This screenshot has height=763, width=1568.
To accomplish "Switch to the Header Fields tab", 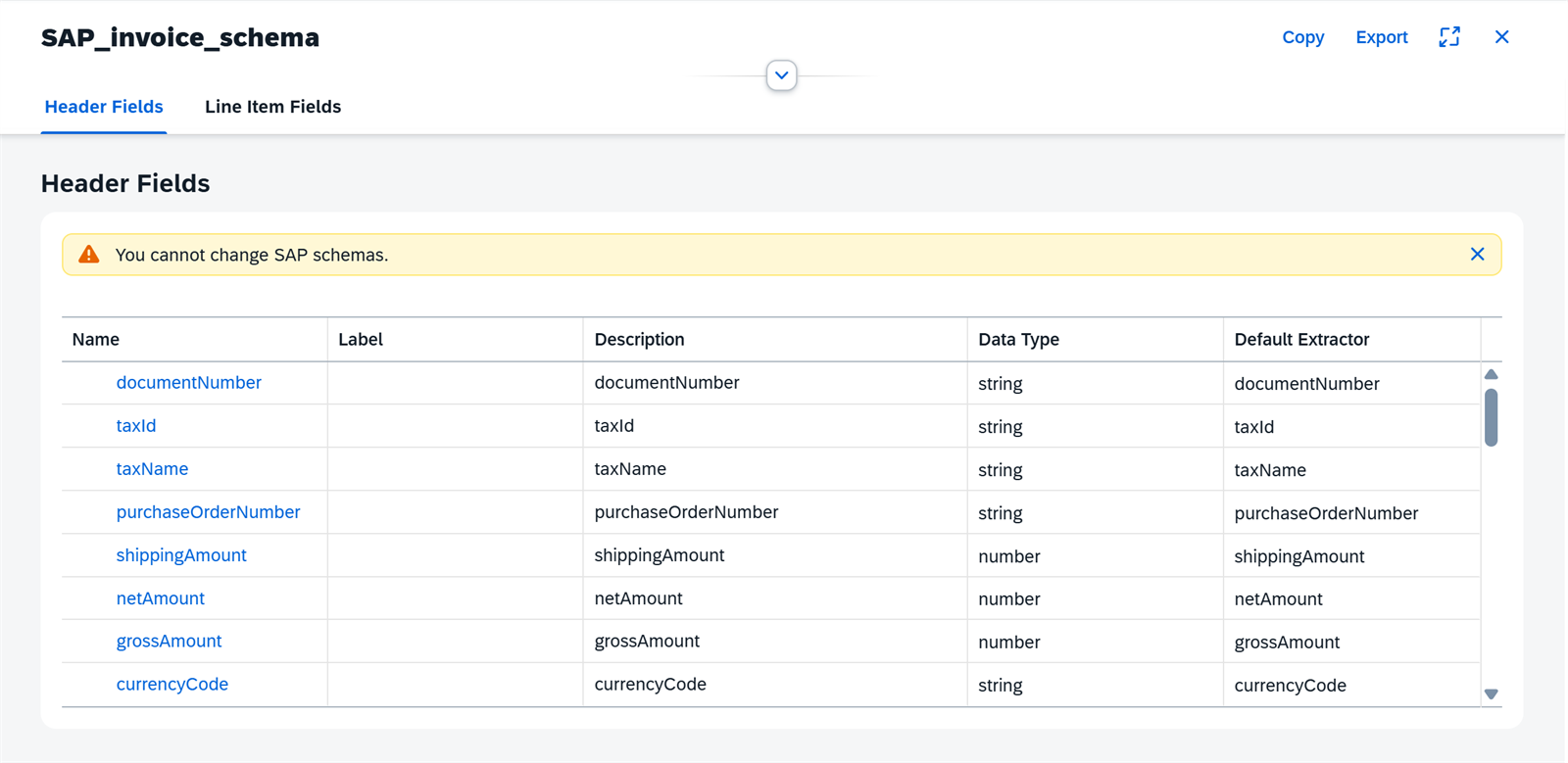I will coord(104,107).
